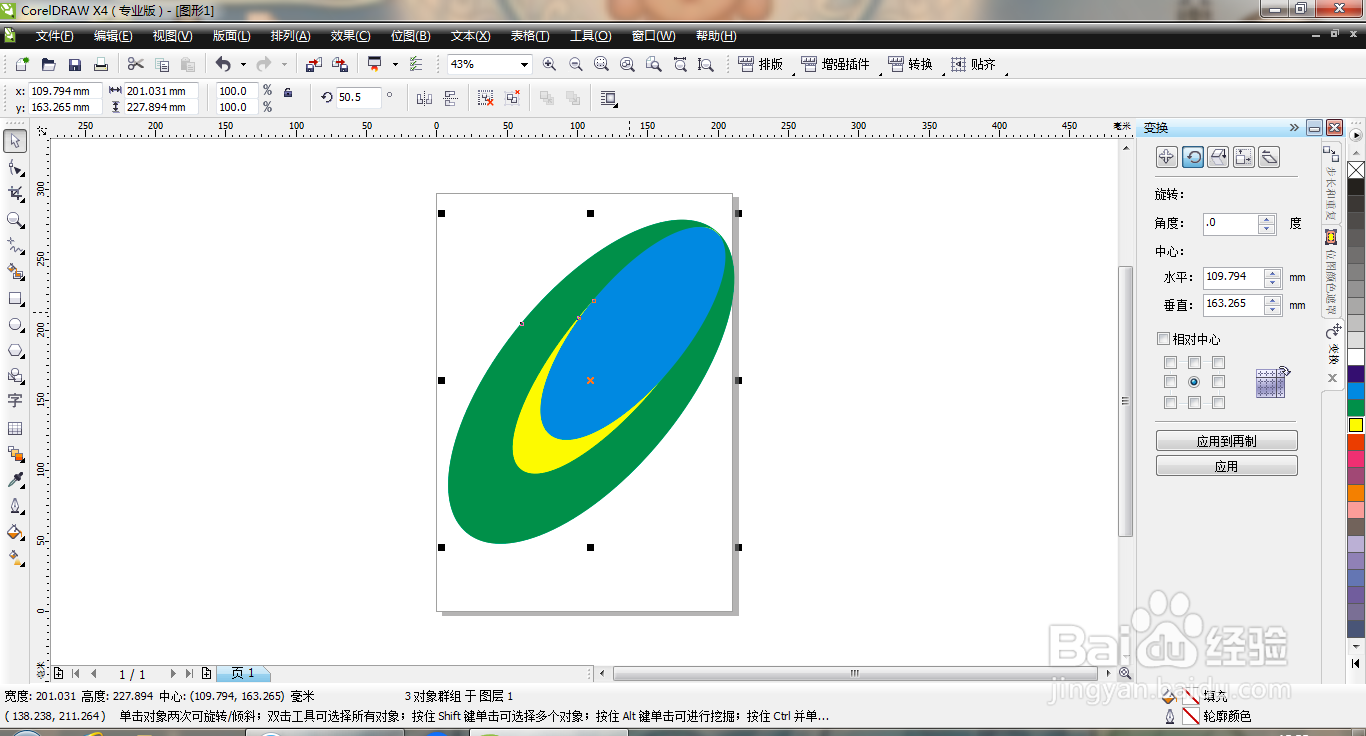Print the document
The image size is (1366, 736).
(x=100, y=64)
